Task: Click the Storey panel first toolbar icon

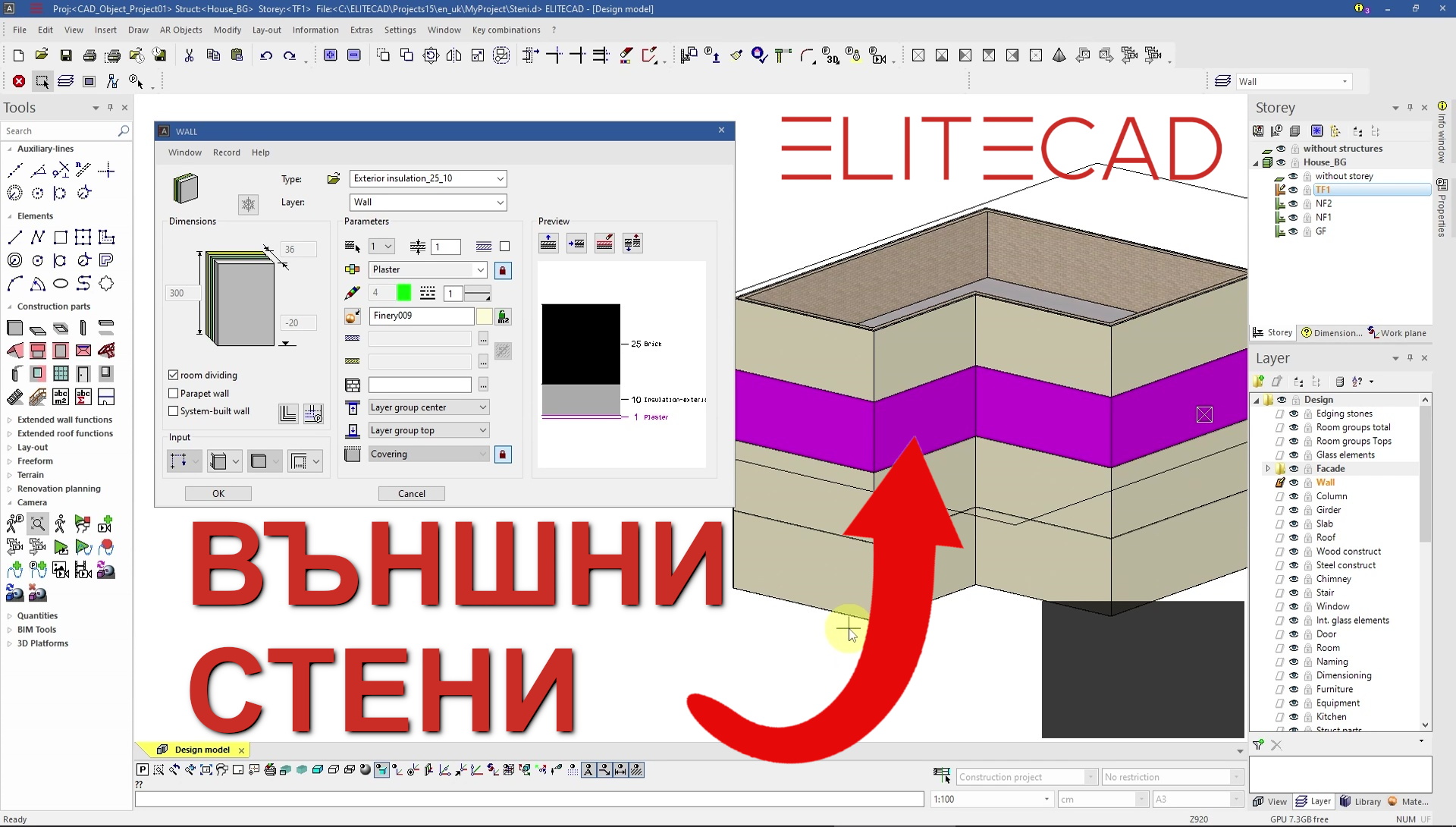Action: (x=1259, y=131)
